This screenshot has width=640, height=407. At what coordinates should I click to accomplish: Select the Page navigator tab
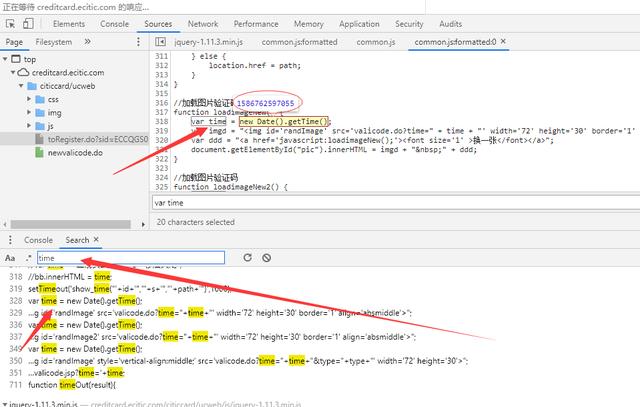coord(14,42)
